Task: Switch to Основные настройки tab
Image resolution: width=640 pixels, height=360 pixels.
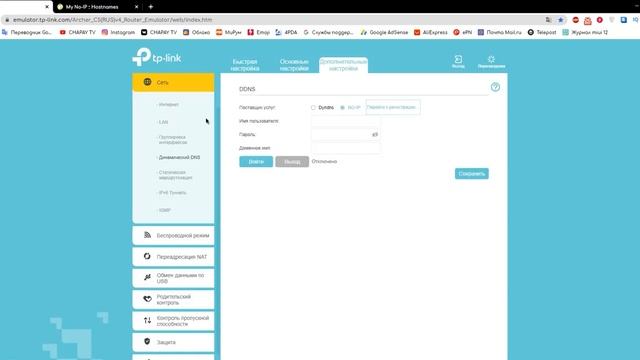Action: (294, 65)
